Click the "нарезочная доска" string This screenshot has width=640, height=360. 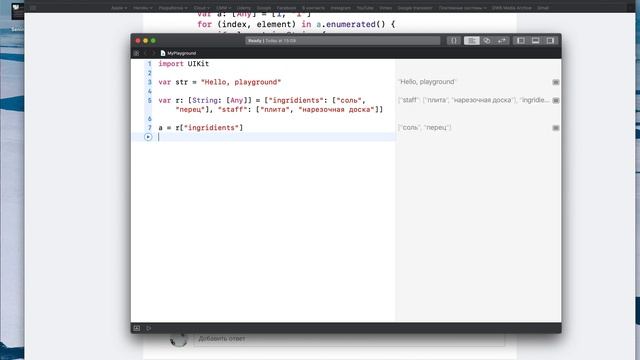coord(336,109)
